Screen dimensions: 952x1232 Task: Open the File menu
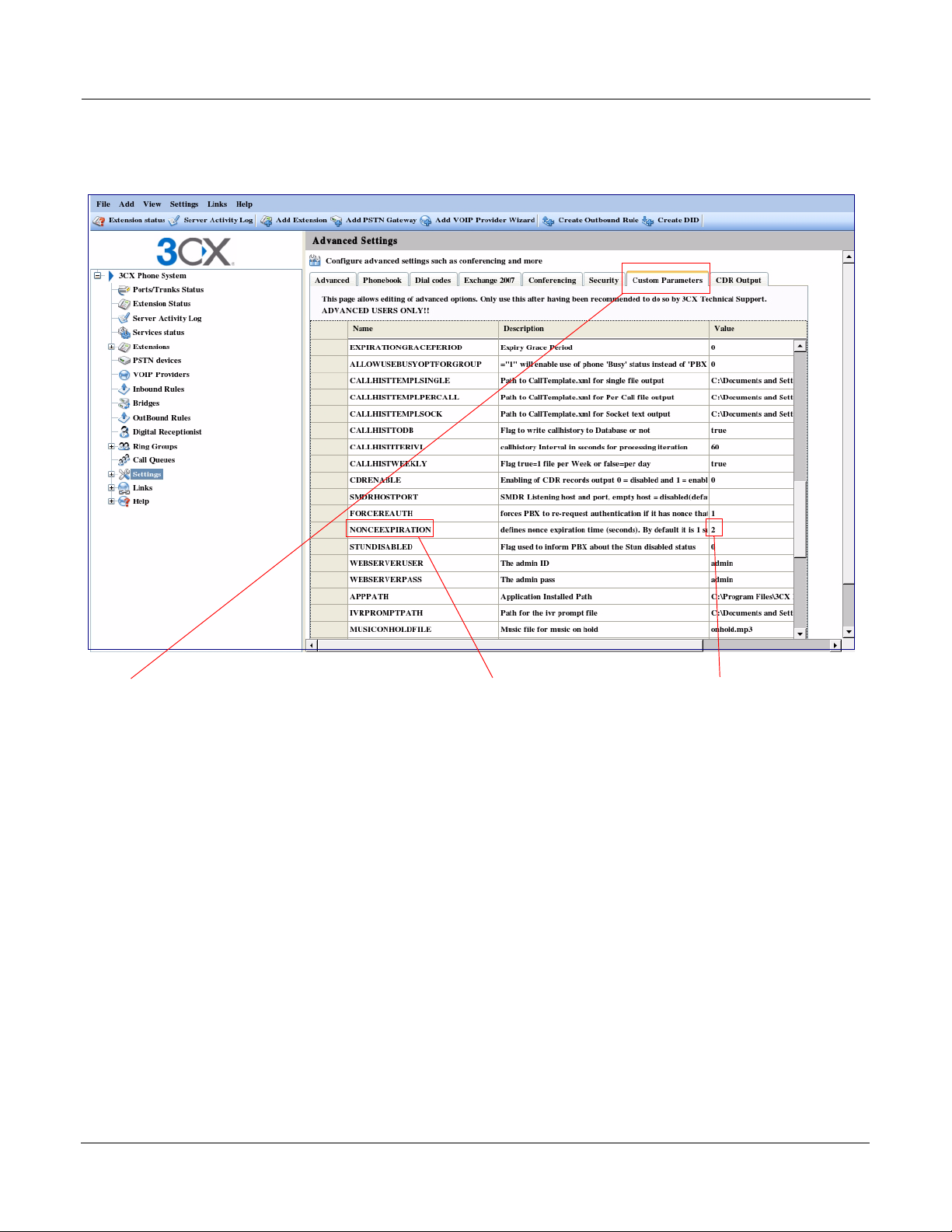coord(103,204)
